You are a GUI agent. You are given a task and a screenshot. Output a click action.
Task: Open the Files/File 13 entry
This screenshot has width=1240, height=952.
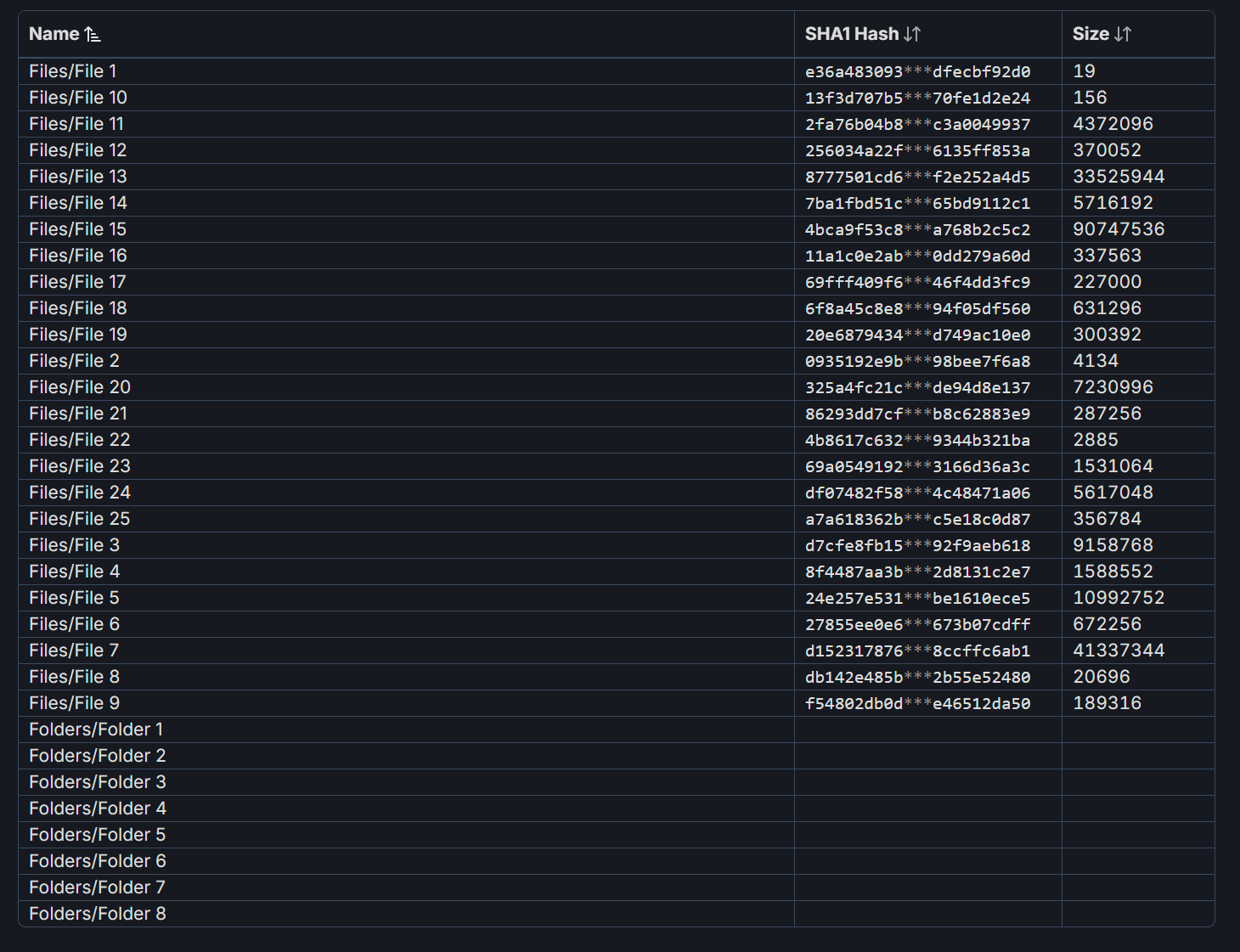click(78, 177)
